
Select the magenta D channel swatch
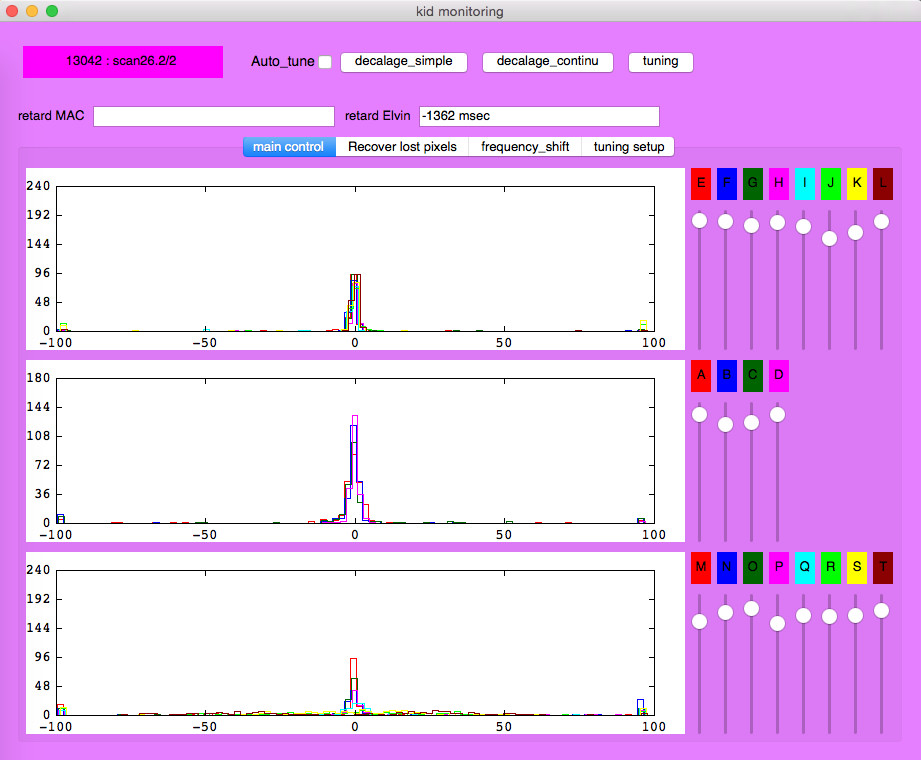point(778,376)
